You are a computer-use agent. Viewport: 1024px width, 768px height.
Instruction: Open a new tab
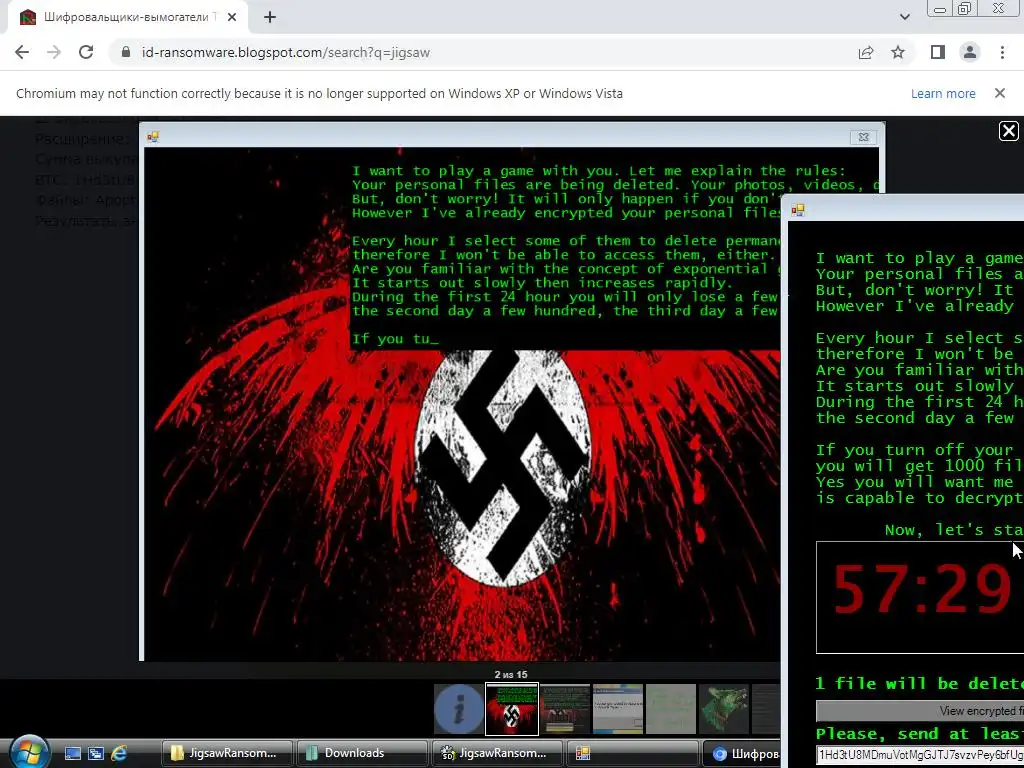click(270, 18)
